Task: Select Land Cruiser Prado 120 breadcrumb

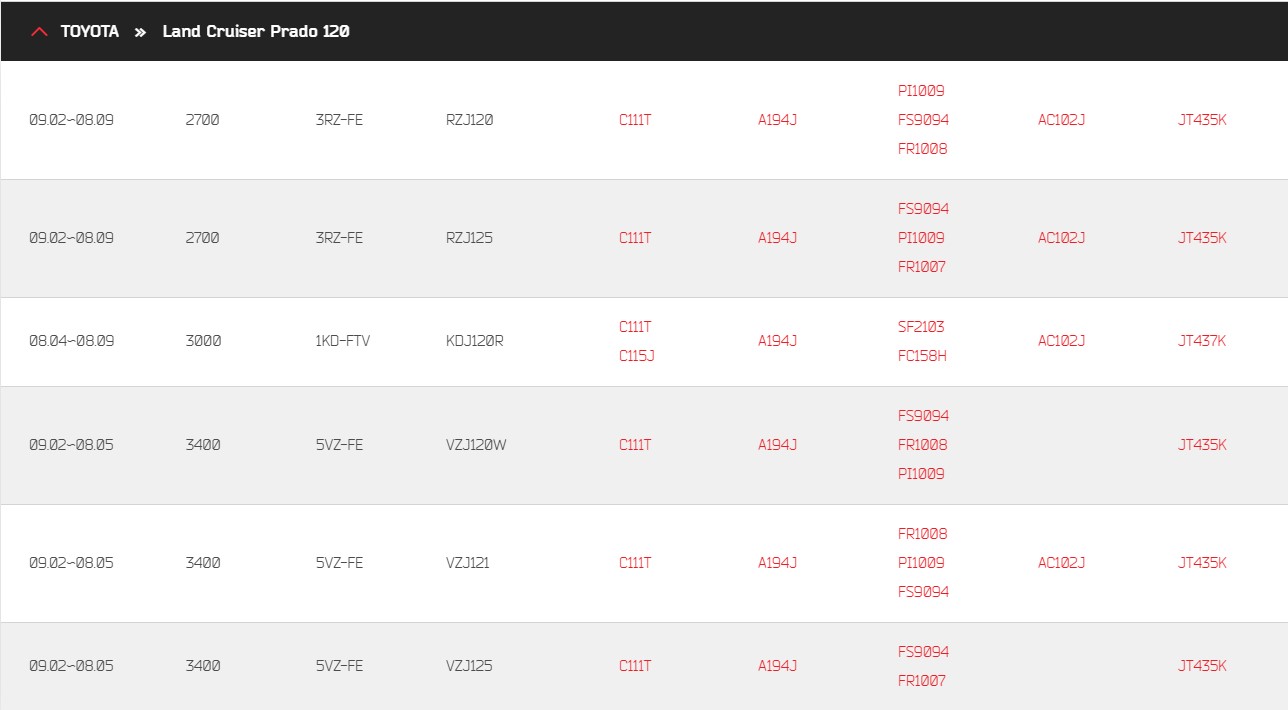Action: [256, 32]
